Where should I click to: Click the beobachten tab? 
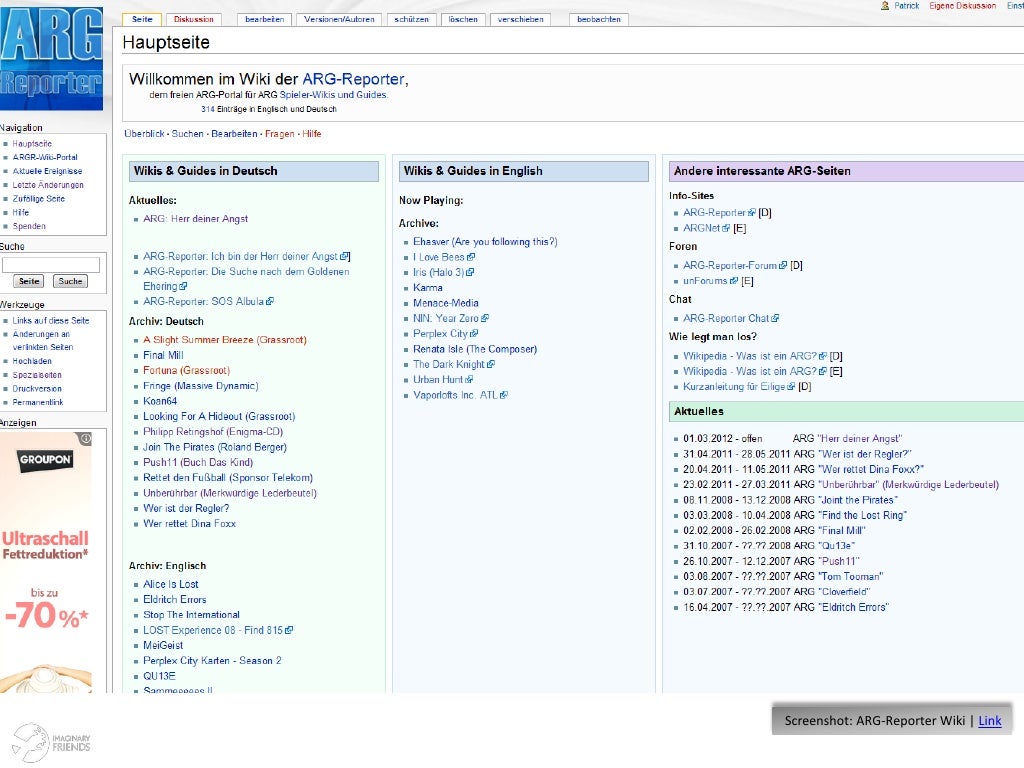point(599,20)
